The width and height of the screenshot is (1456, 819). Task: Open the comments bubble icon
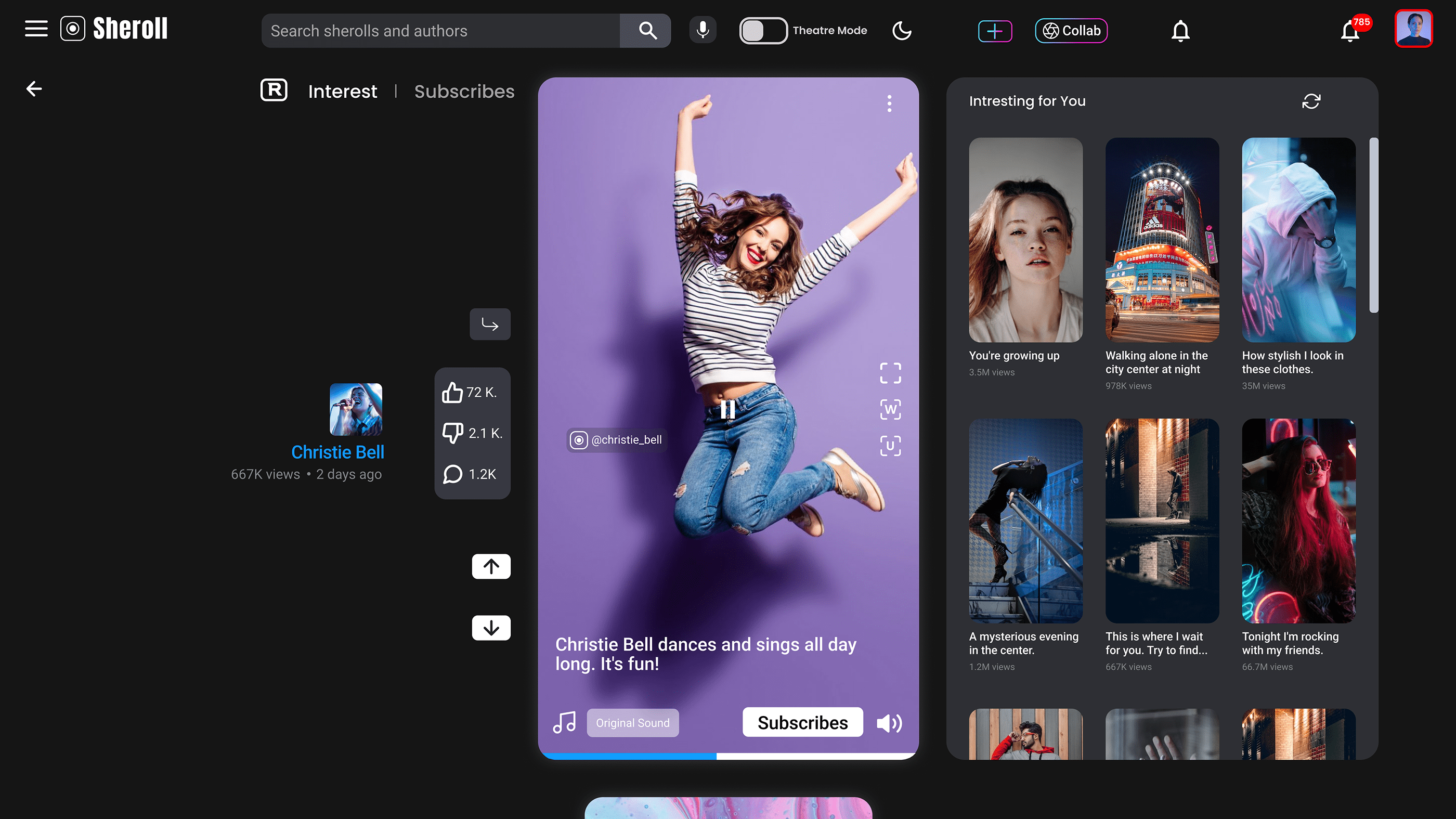pos(453,474)
